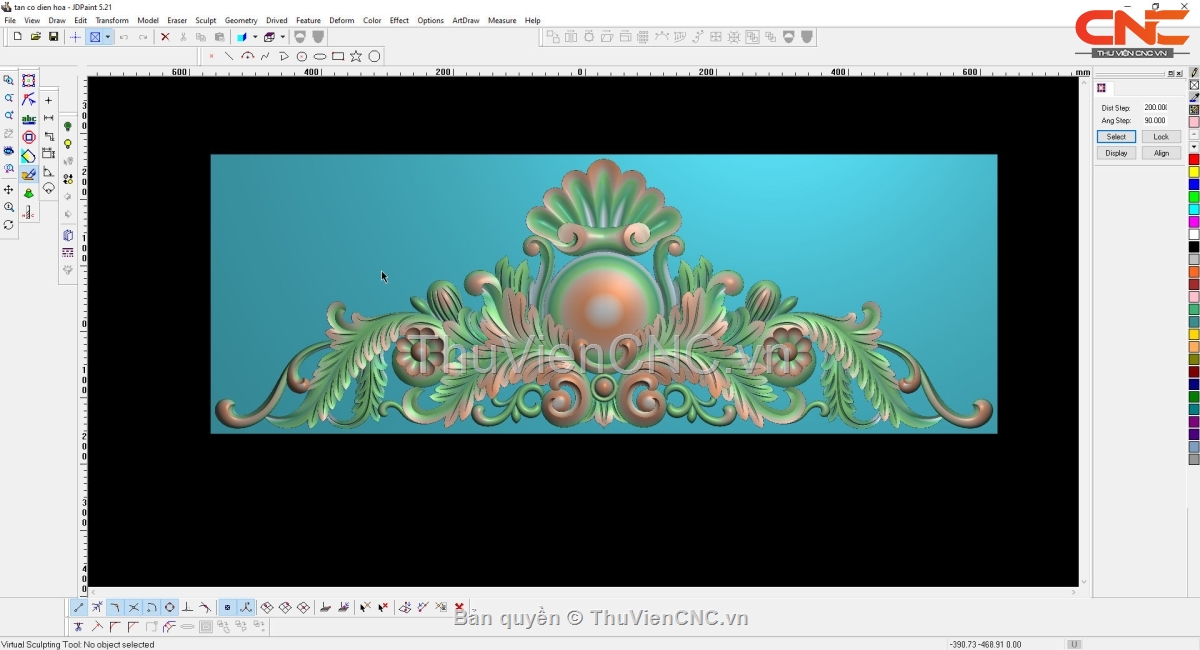This screenshot has height=650, width=1200.
Task: Click the carved relief model in the canvas
Action: [603, 294]
